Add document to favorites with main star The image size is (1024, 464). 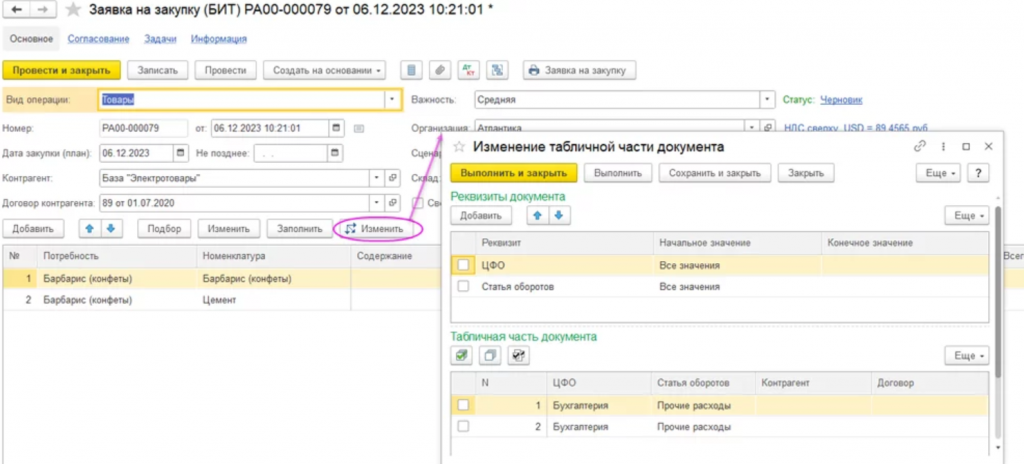[72, 10]
